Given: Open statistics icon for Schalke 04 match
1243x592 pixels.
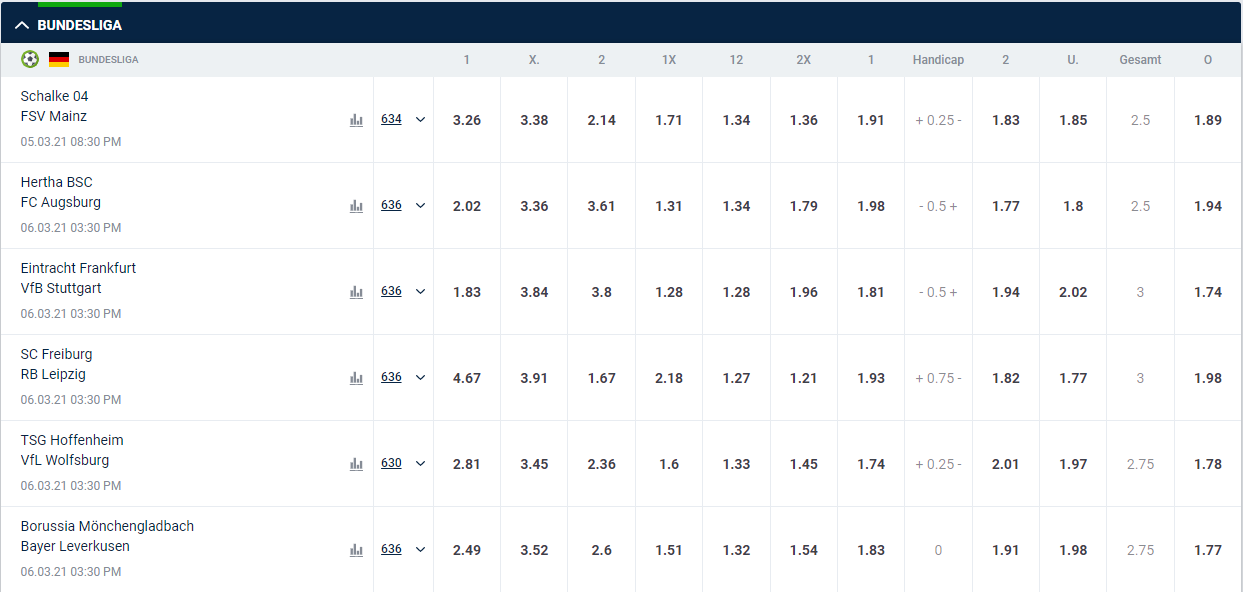Looking at the screenshot, I should [356, 120].
